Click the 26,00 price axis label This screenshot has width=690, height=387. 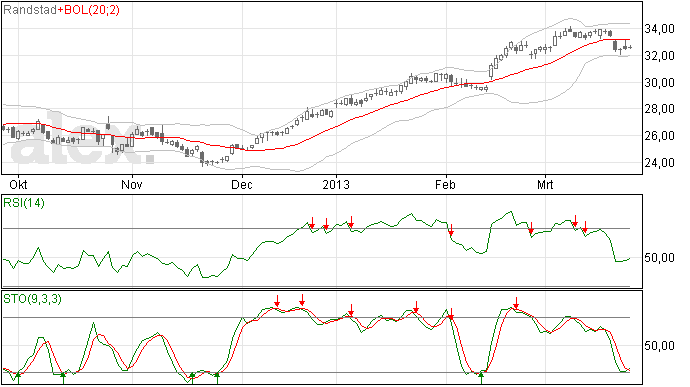pyautogui.click(x=659, y=136)
